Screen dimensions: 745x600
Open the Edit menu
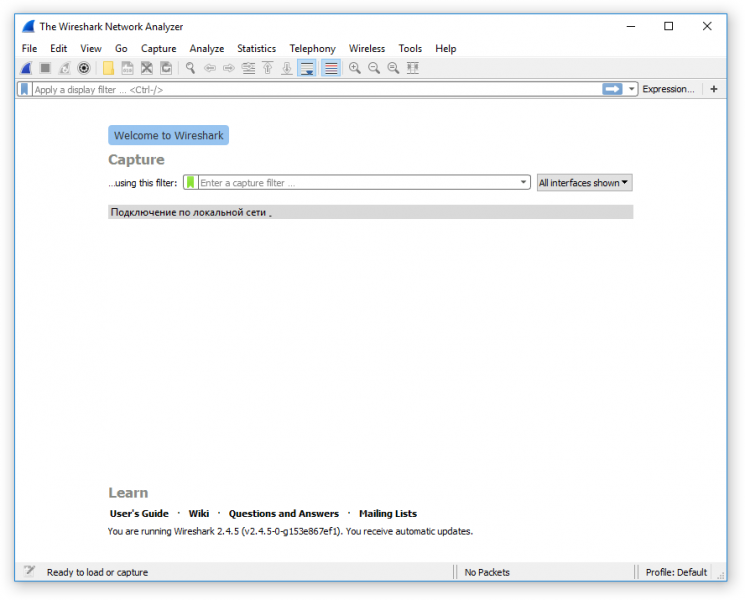59,48
